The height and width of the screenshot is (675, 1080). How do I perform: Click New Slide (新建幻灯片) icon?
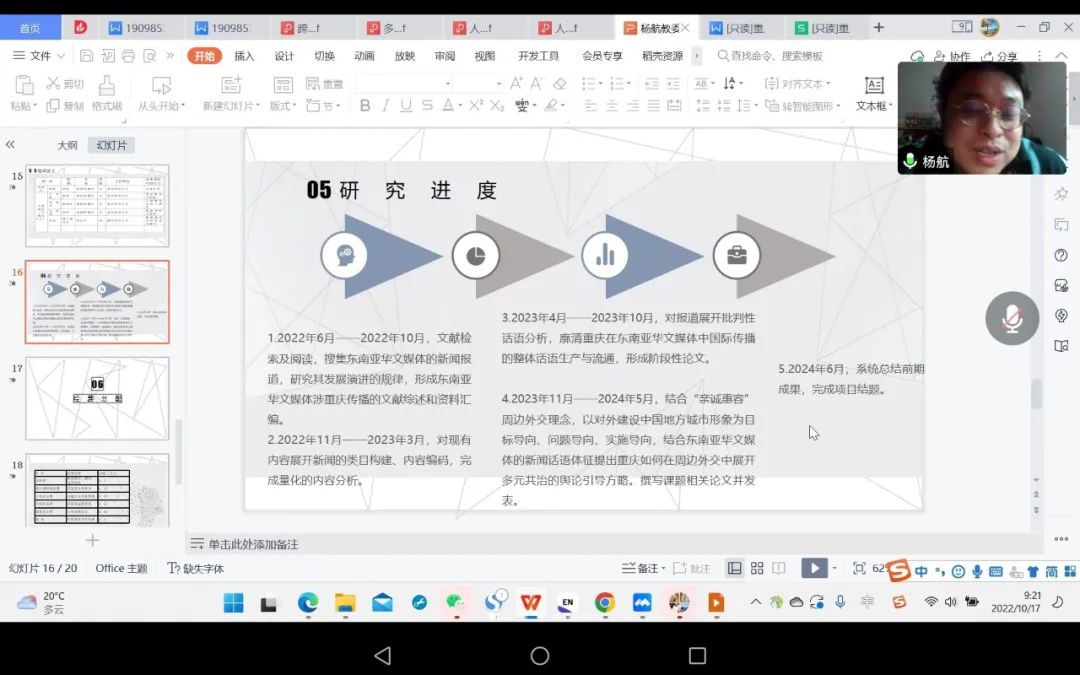tap(231, 85)
